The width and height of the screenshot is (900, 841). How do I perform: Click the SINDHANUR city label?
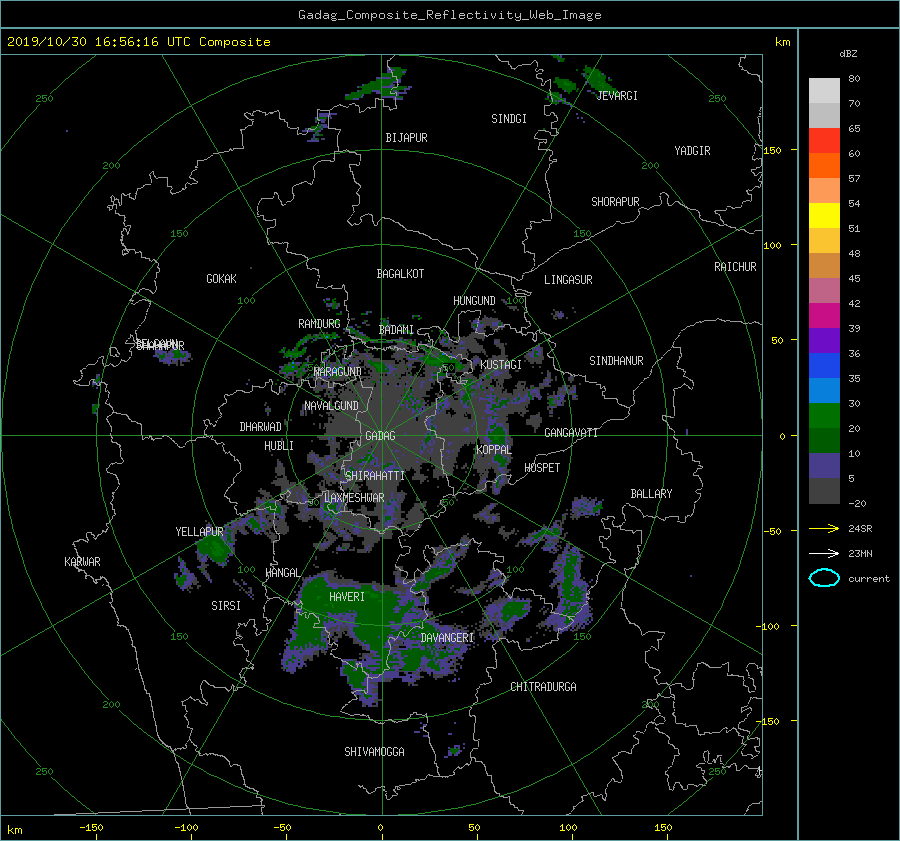[616, 361]
